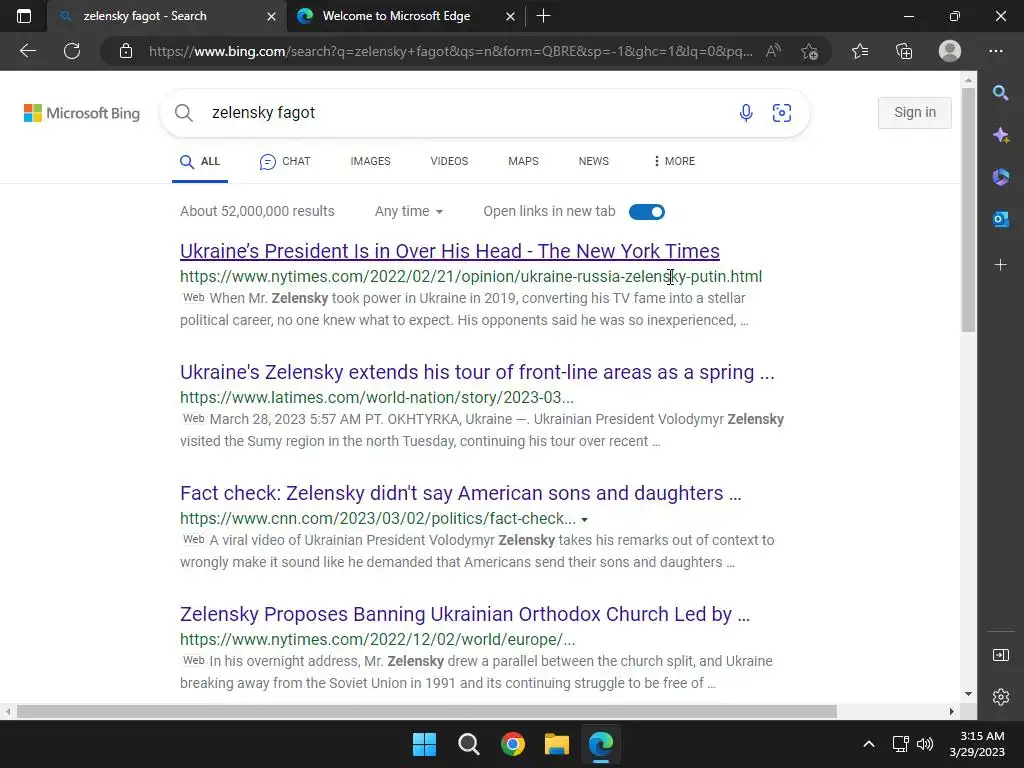Open network tray icon

click(901, 744)
